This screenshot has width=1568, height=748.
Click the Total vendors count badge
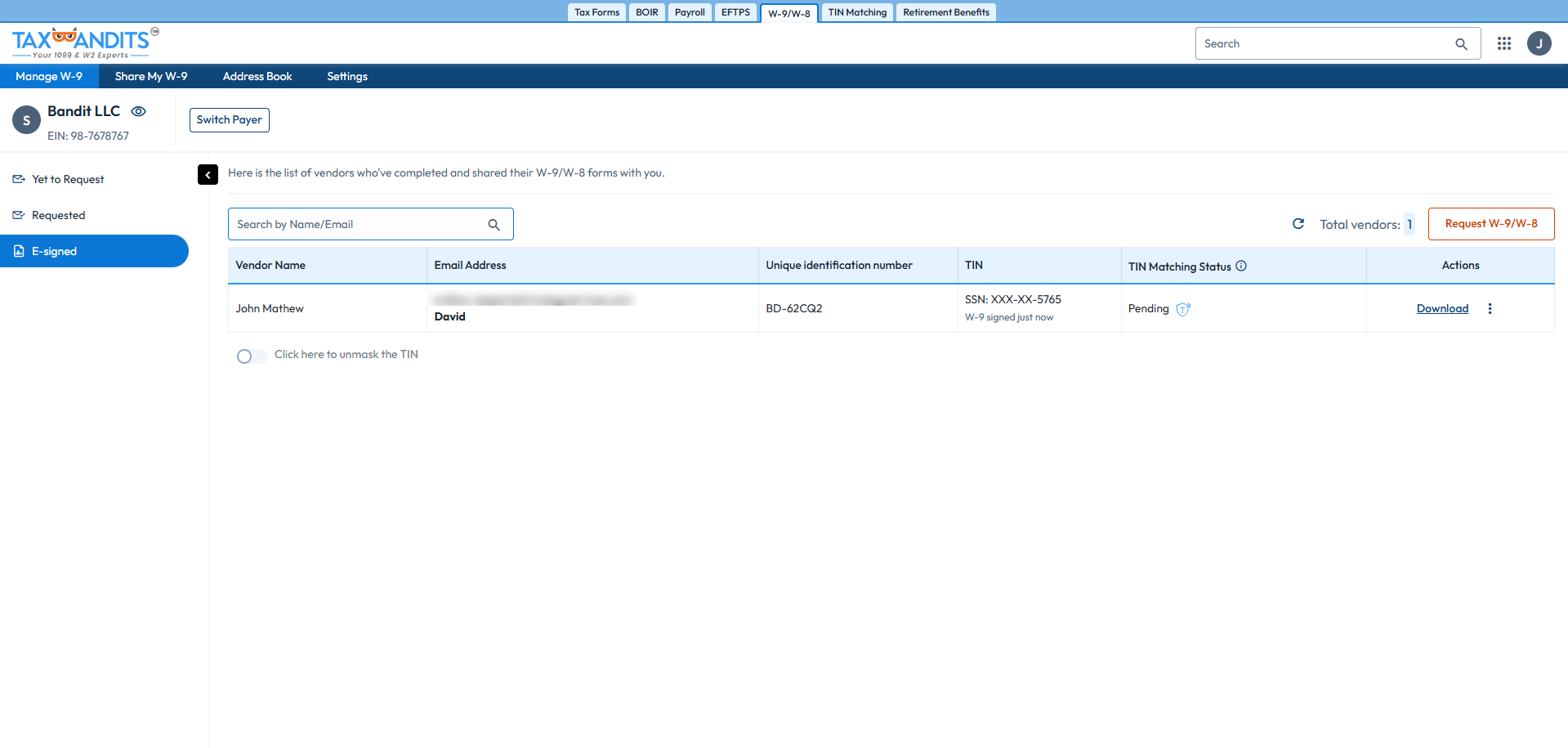click(x=1409, y=224)
